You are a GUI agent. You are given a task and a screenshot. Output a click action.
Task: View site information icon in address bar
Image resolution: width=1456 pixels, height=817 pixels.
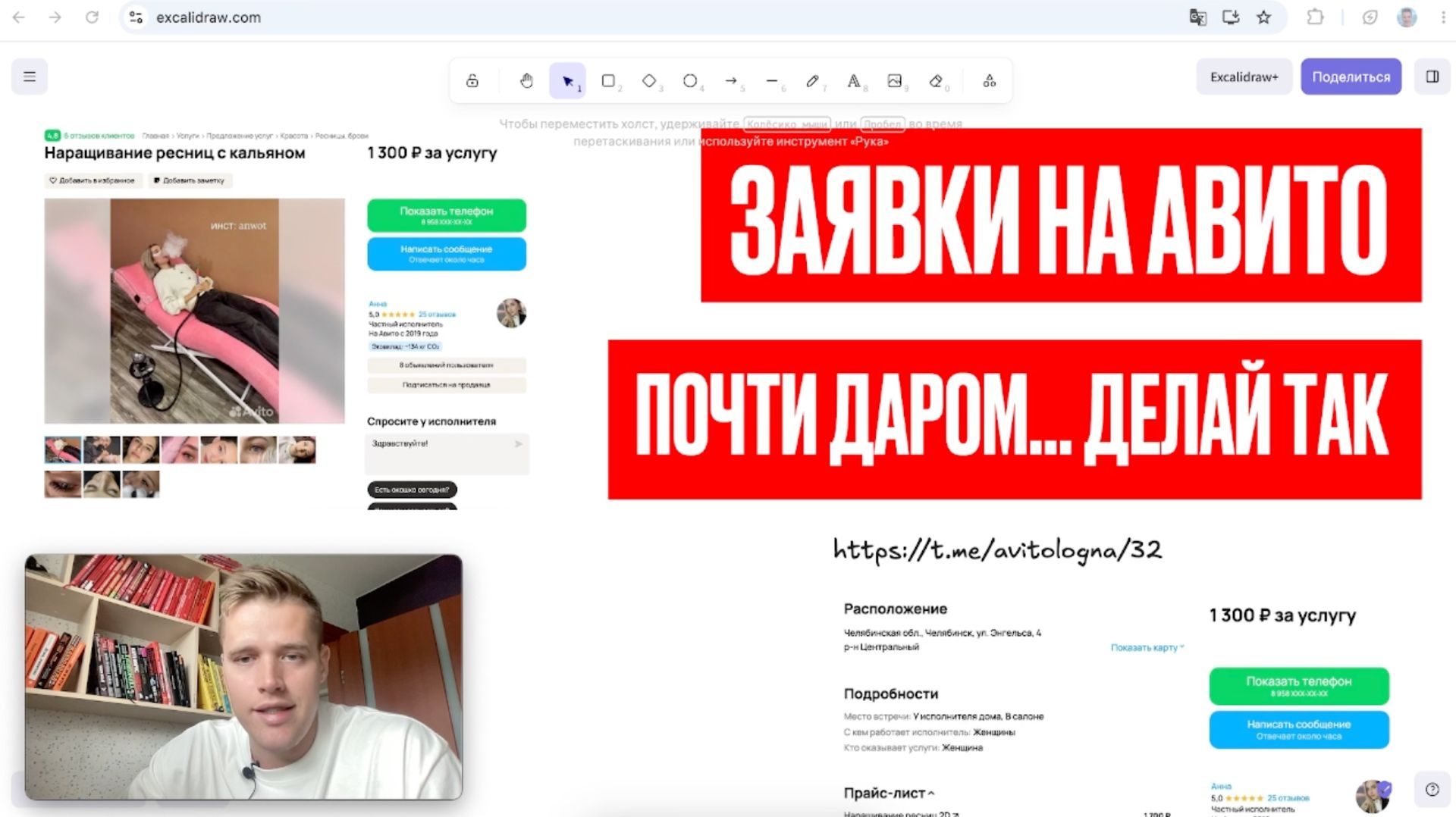pos(136,17)
